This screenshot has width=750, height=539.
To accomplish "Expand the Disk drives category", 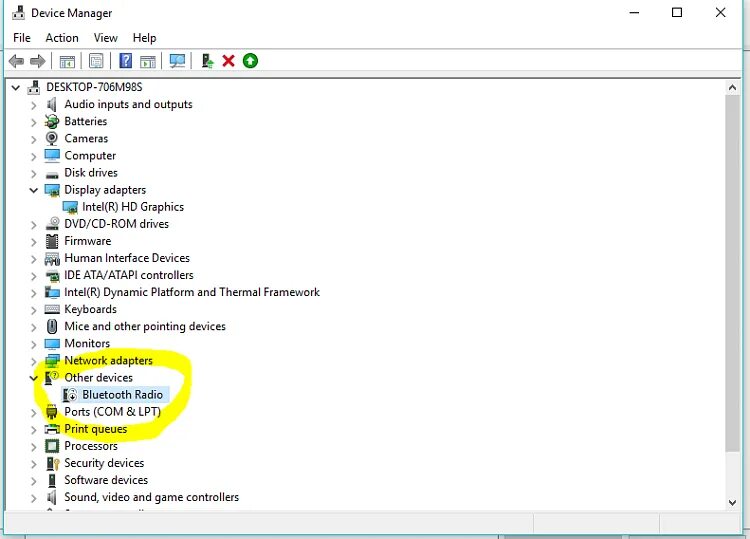I will (x=33, y=173).
